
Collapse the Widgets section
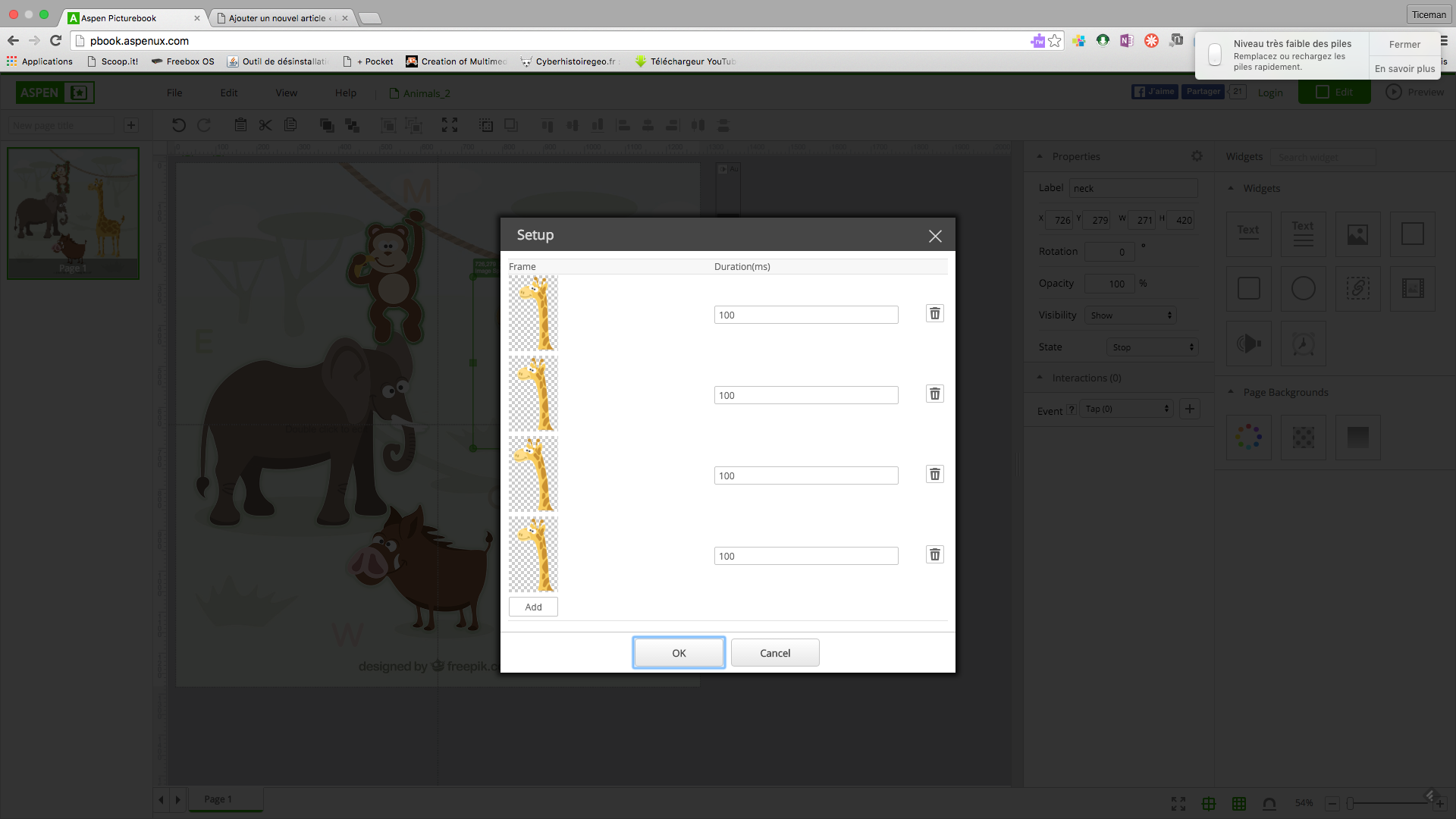[1231, 188]
